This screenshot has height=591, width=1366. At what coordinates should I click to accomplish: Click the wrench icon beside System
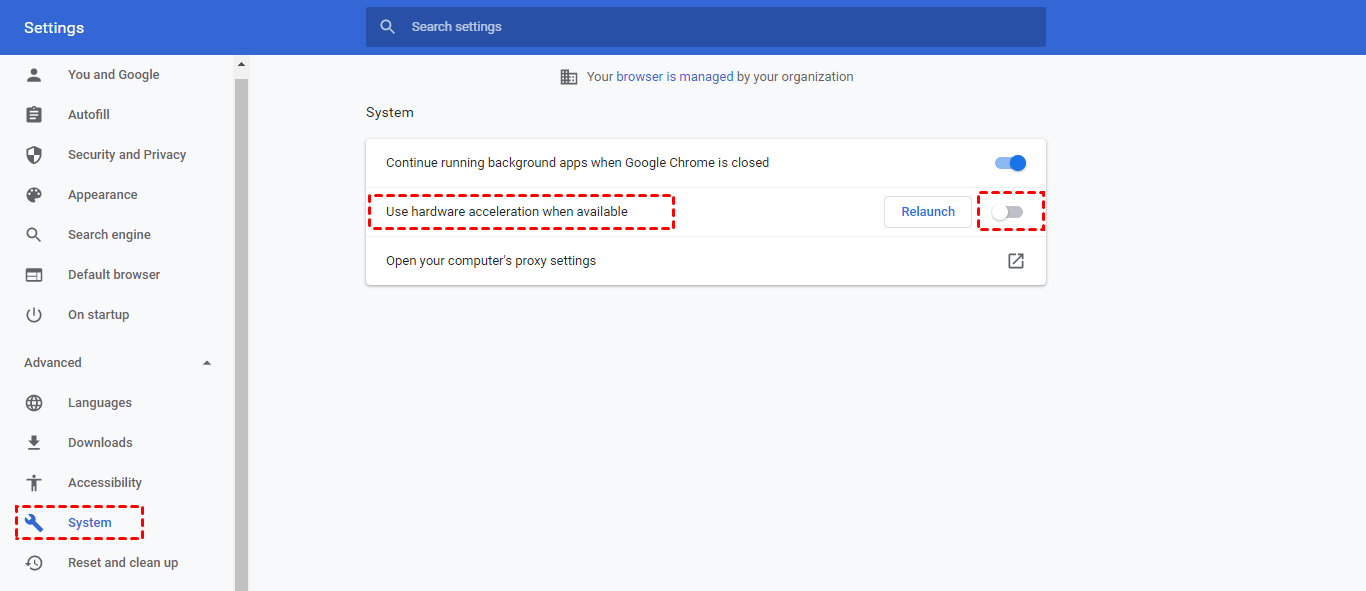(x=34, y=523)
